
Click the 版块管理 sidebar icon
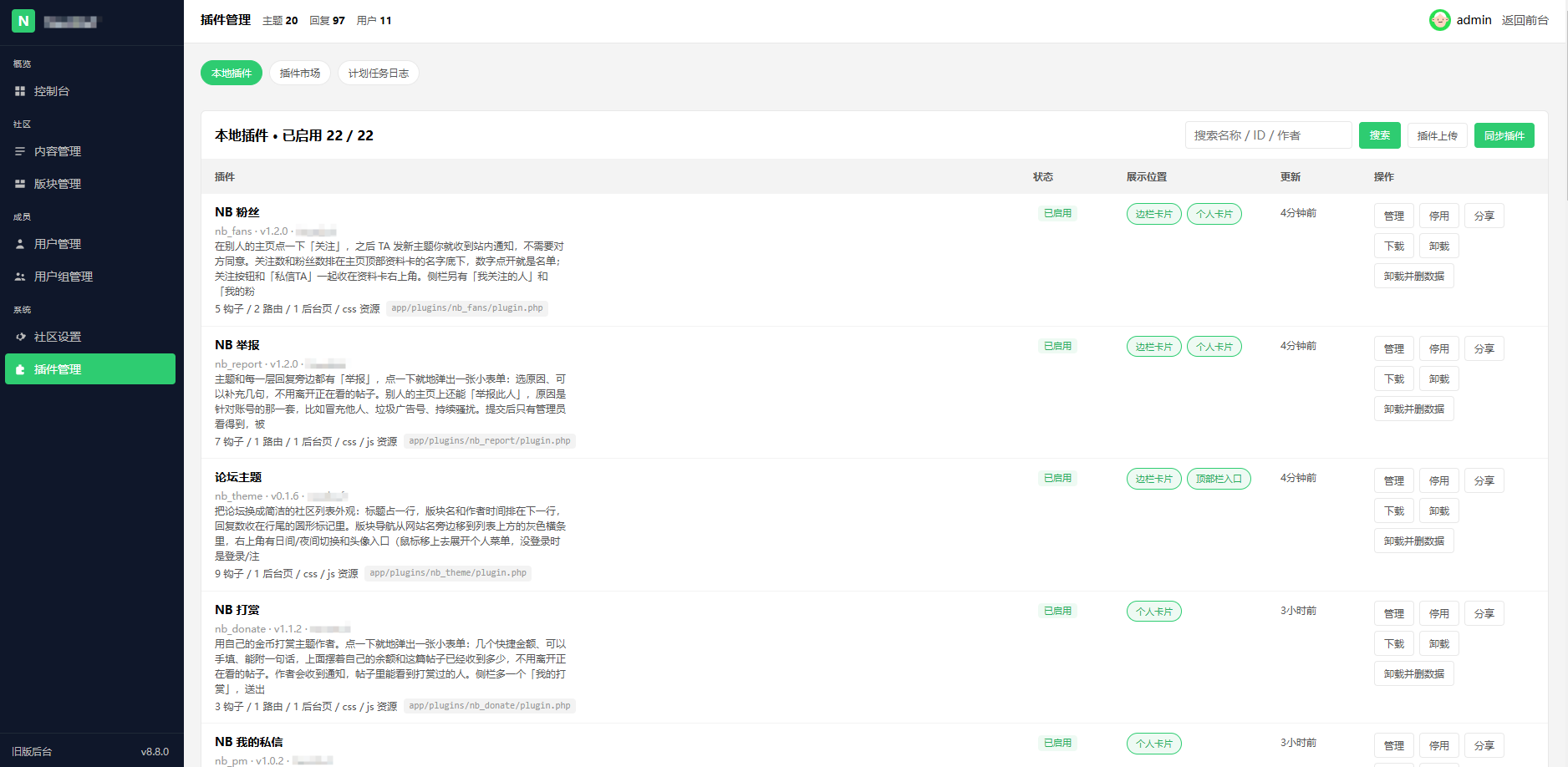coord(20,184)
